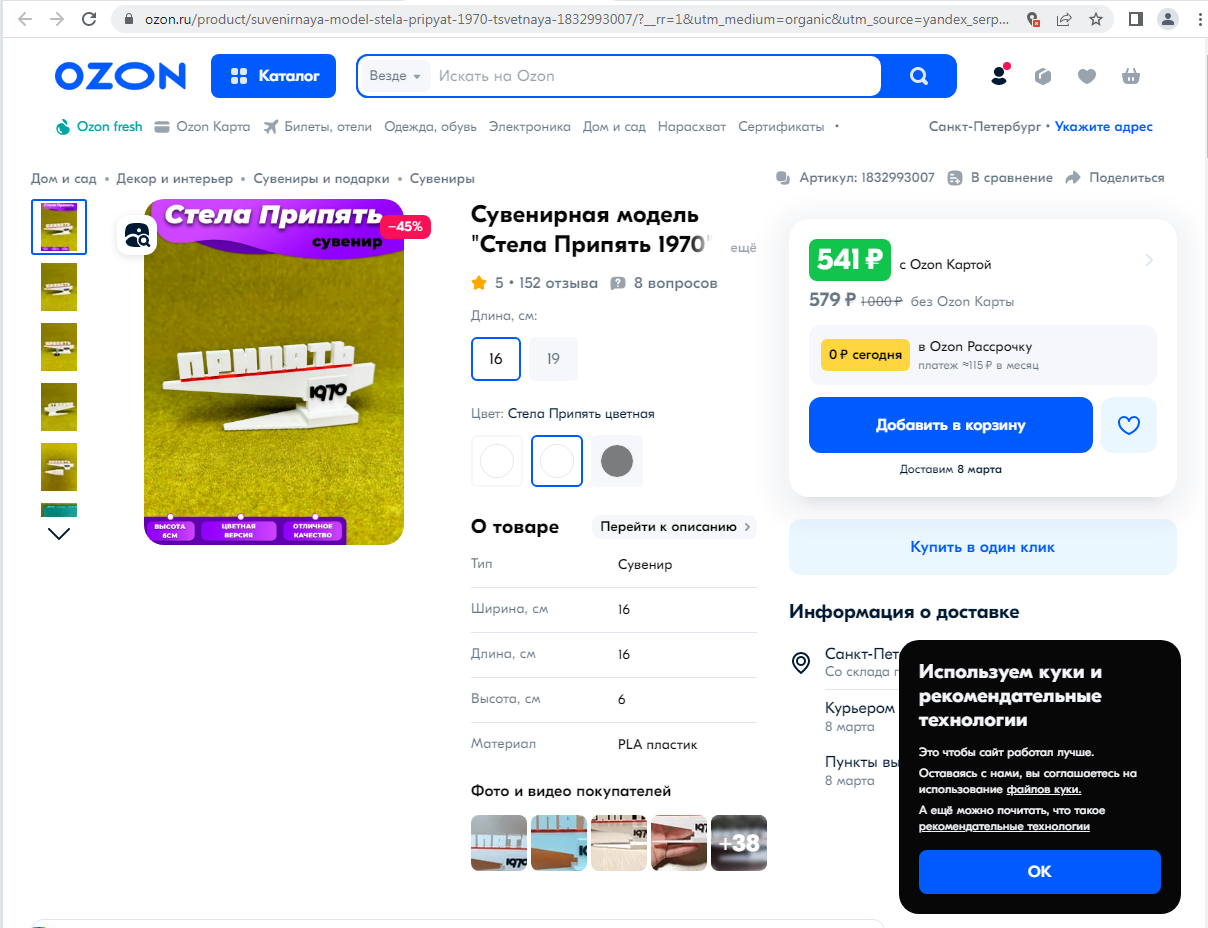
Task: Accept cookies with OK button
Action: click(1040, 872)
